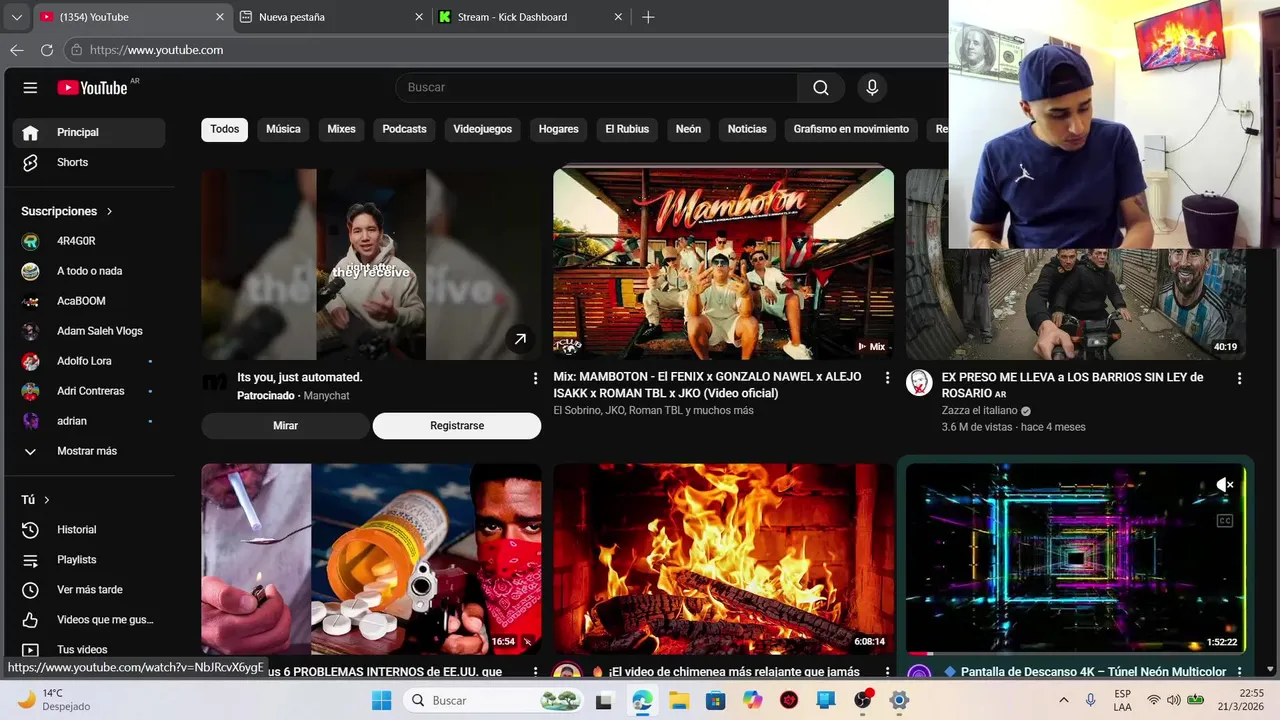1280x720 pixels.
Task: Open A todo o nada subscription
Action: click(89, 271)
